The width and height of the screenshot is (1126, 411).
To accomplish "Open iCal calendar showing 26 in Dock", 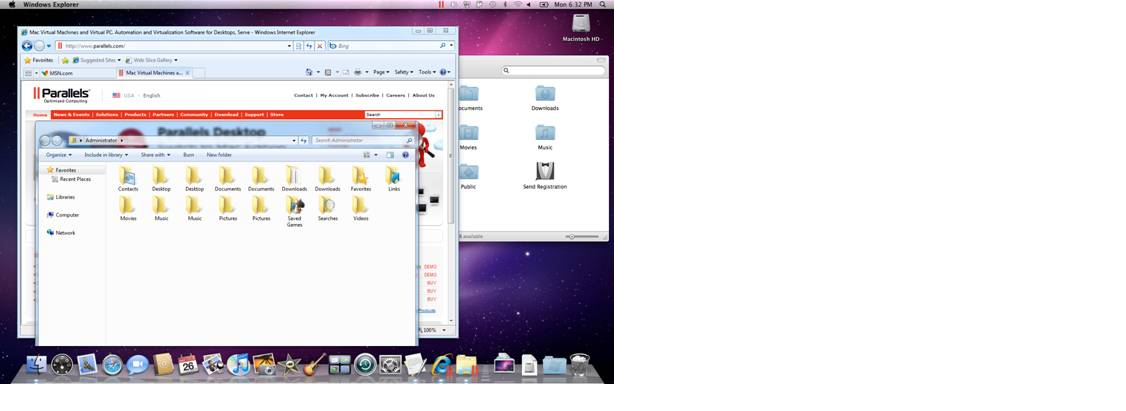I will [187, 364].
